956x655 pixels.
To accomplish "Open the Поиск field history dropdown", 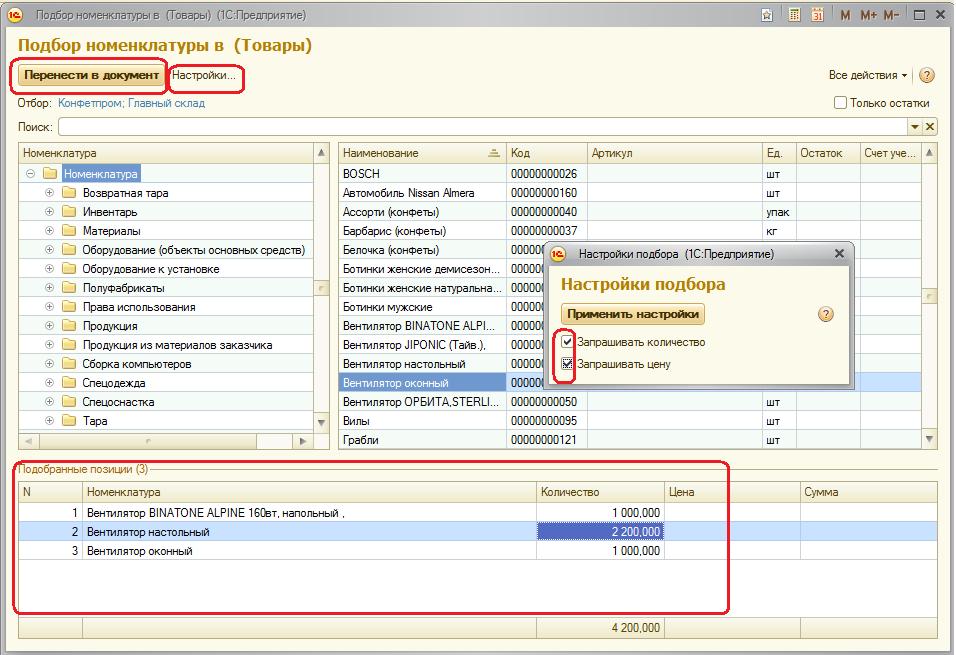I will [914, 127].
